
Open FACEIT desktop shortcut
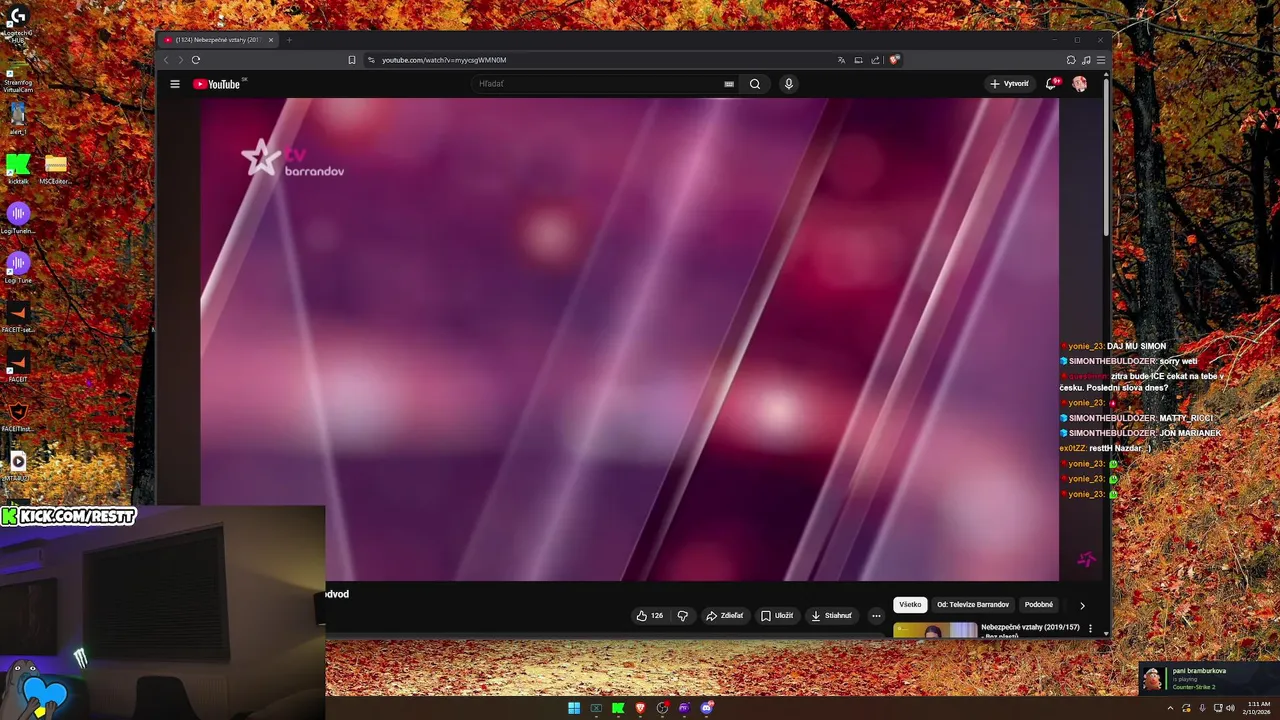tap(18, 366)
